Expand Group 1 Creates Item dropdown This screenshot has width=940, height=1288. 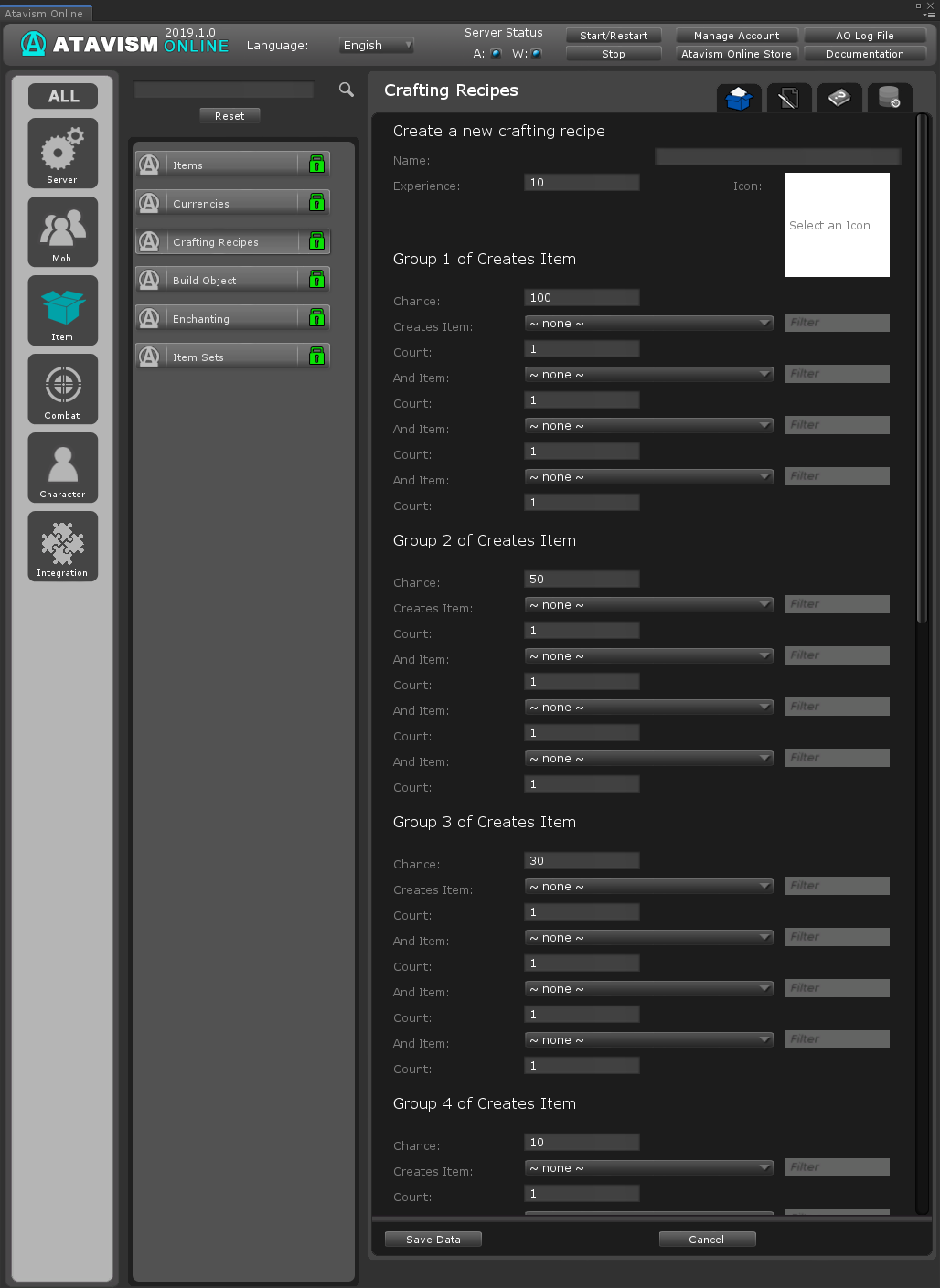coord(649,324)
